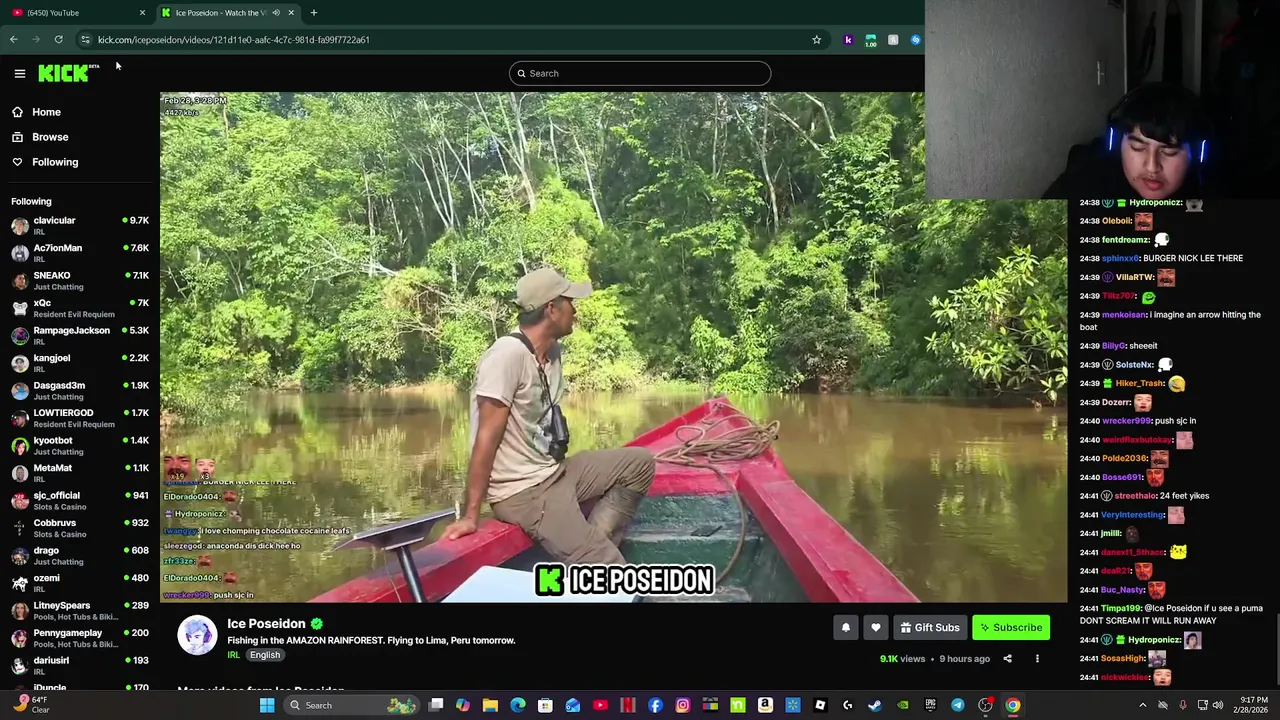Viewport: 1280px width, 720px height.
Task: Select Penngeymaplay in the Following list
Action: coord(80,638)
